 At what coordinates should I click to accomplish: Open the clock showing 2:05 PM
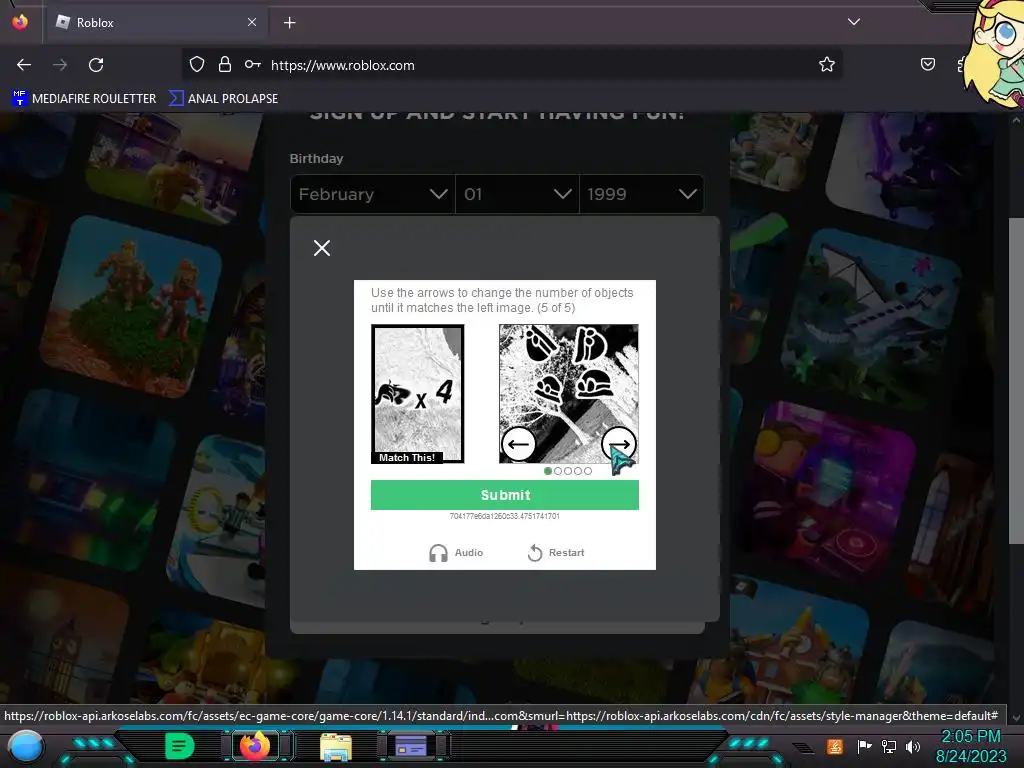click(x=970, y=737)
